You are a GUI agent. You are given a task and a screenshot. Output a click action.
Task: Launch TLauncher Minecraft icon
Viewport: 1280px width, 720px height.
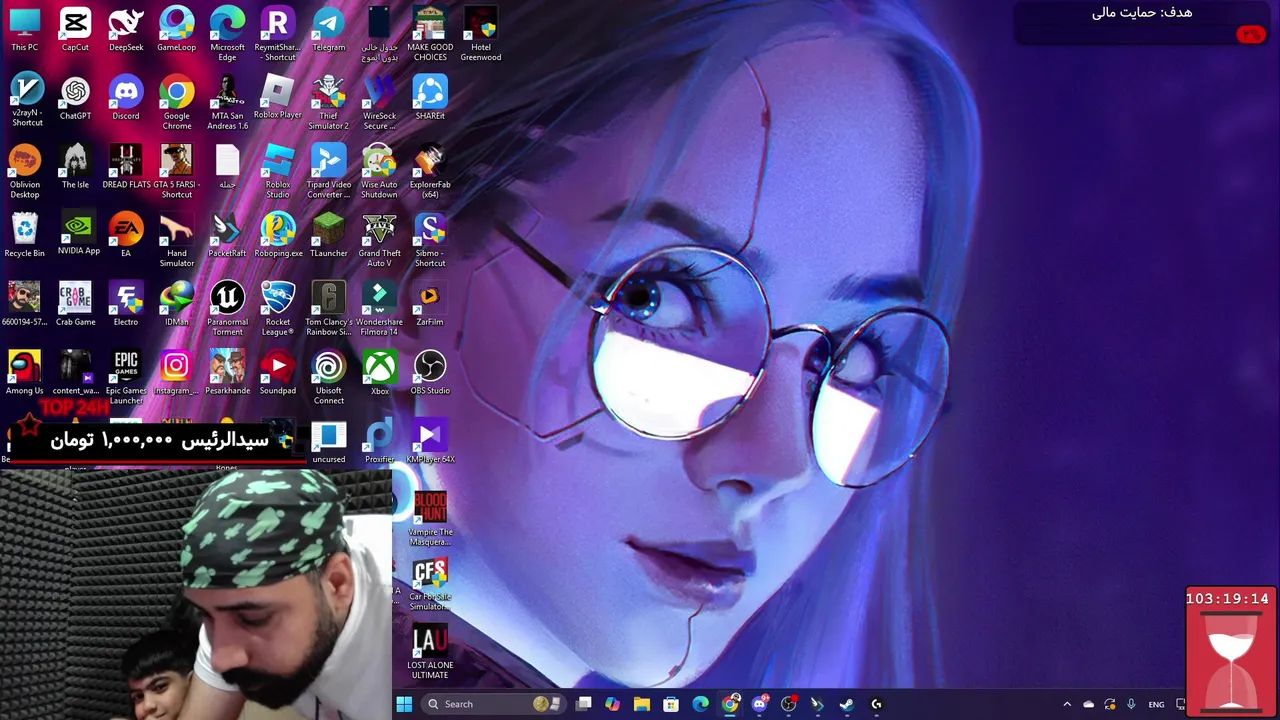click(x=329, y=235)
